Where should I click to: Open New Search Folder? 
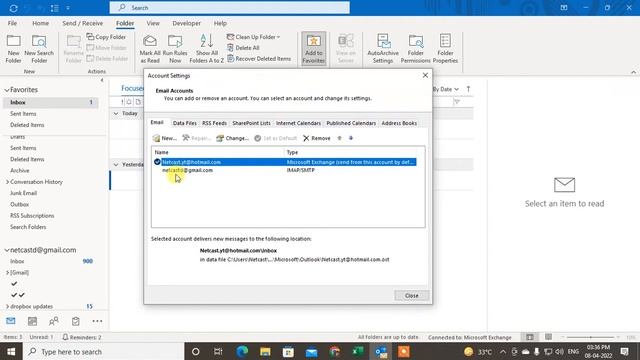click(39, 49)
